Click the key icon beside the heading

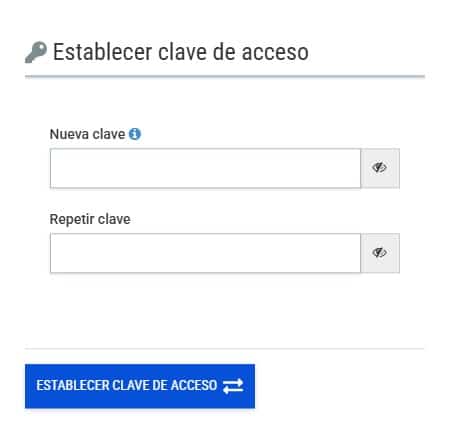point(36,52)
